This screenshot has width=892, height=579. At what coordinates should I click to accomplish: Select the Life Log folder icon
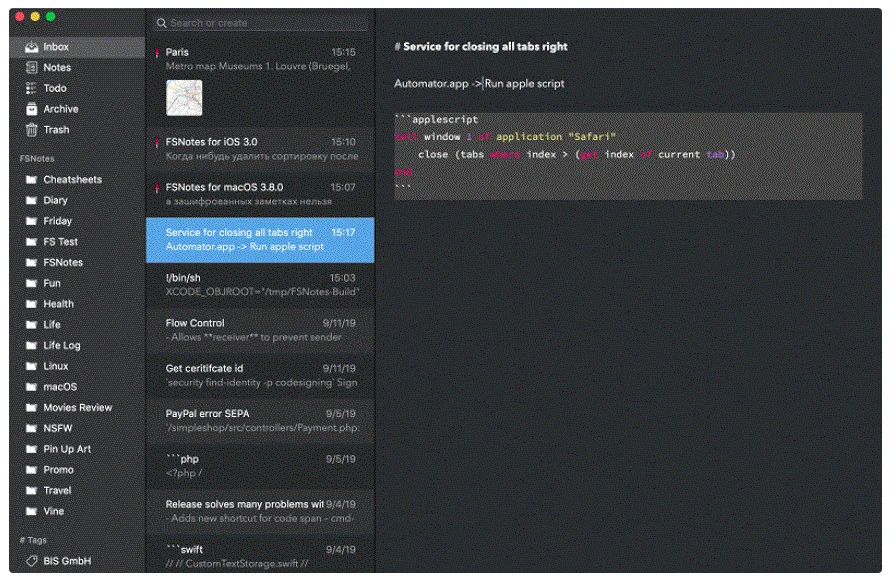click(31, 345)
